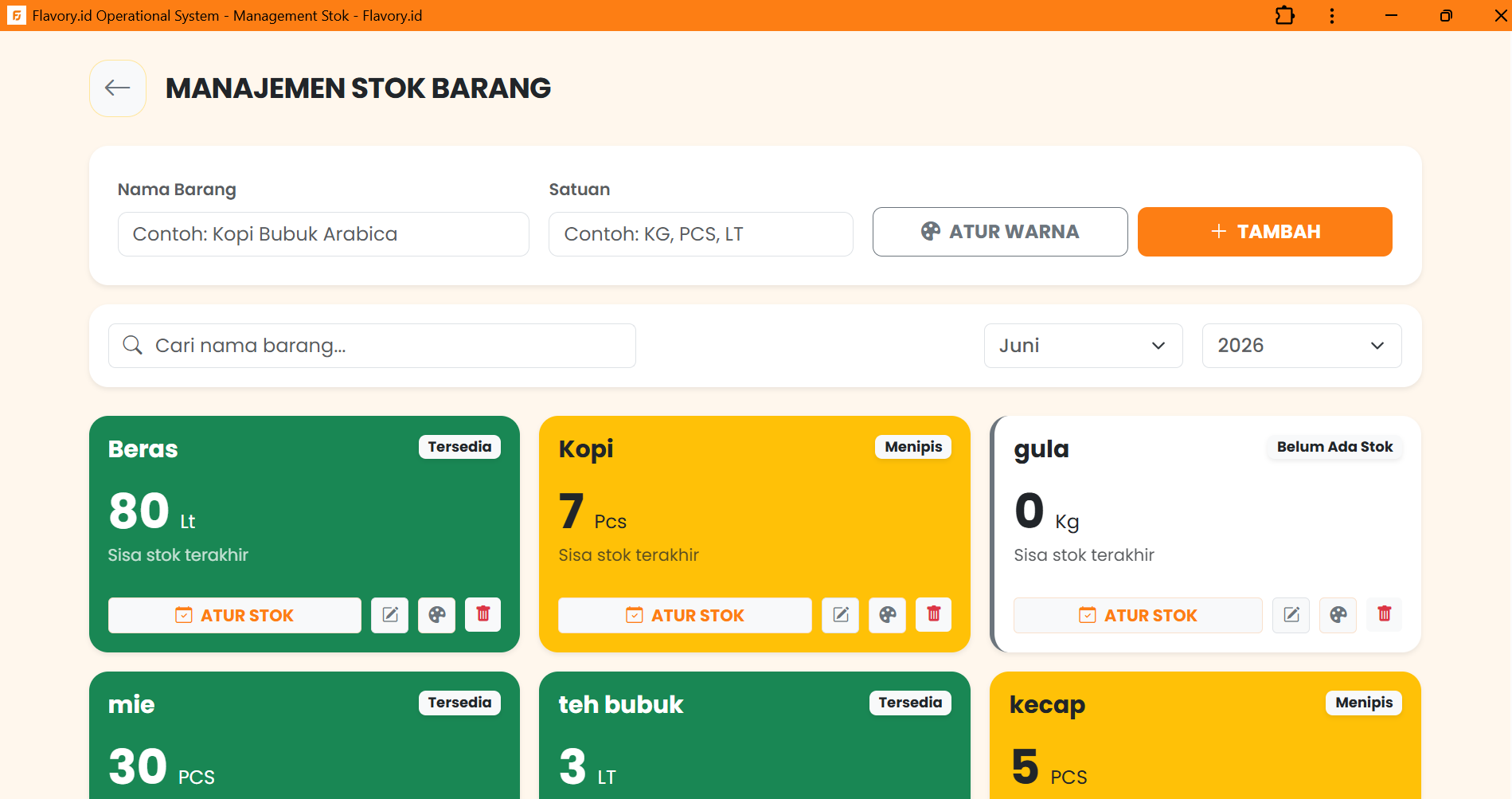Image resolution: width=1512 pixels, height=799 pixels.
Task: Click the Nama Barang label
Action: click(177, 190)
